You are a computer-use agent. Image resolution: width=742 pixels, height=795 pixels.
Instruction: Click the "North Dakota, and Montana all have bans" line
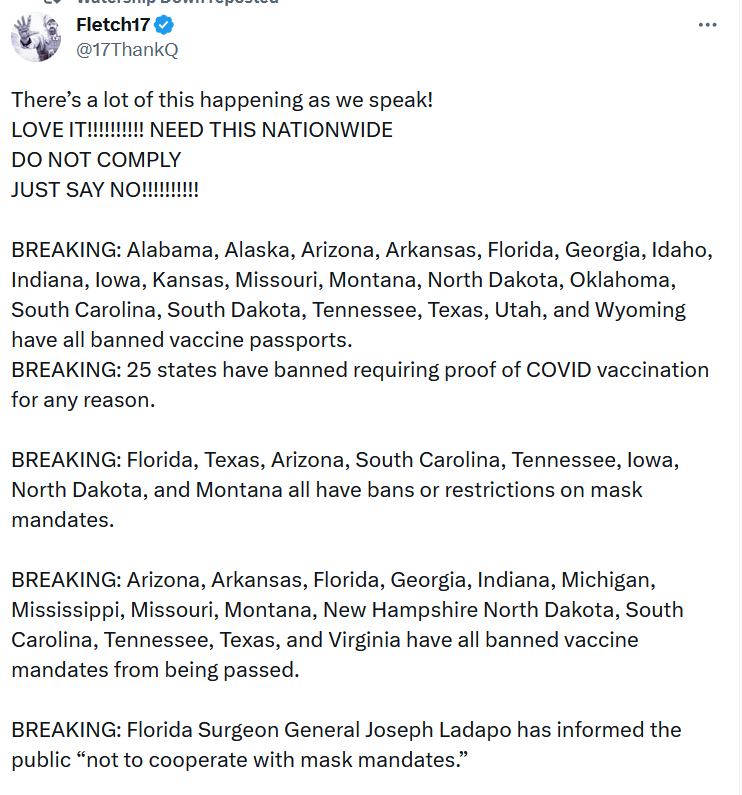pos(327,490)
